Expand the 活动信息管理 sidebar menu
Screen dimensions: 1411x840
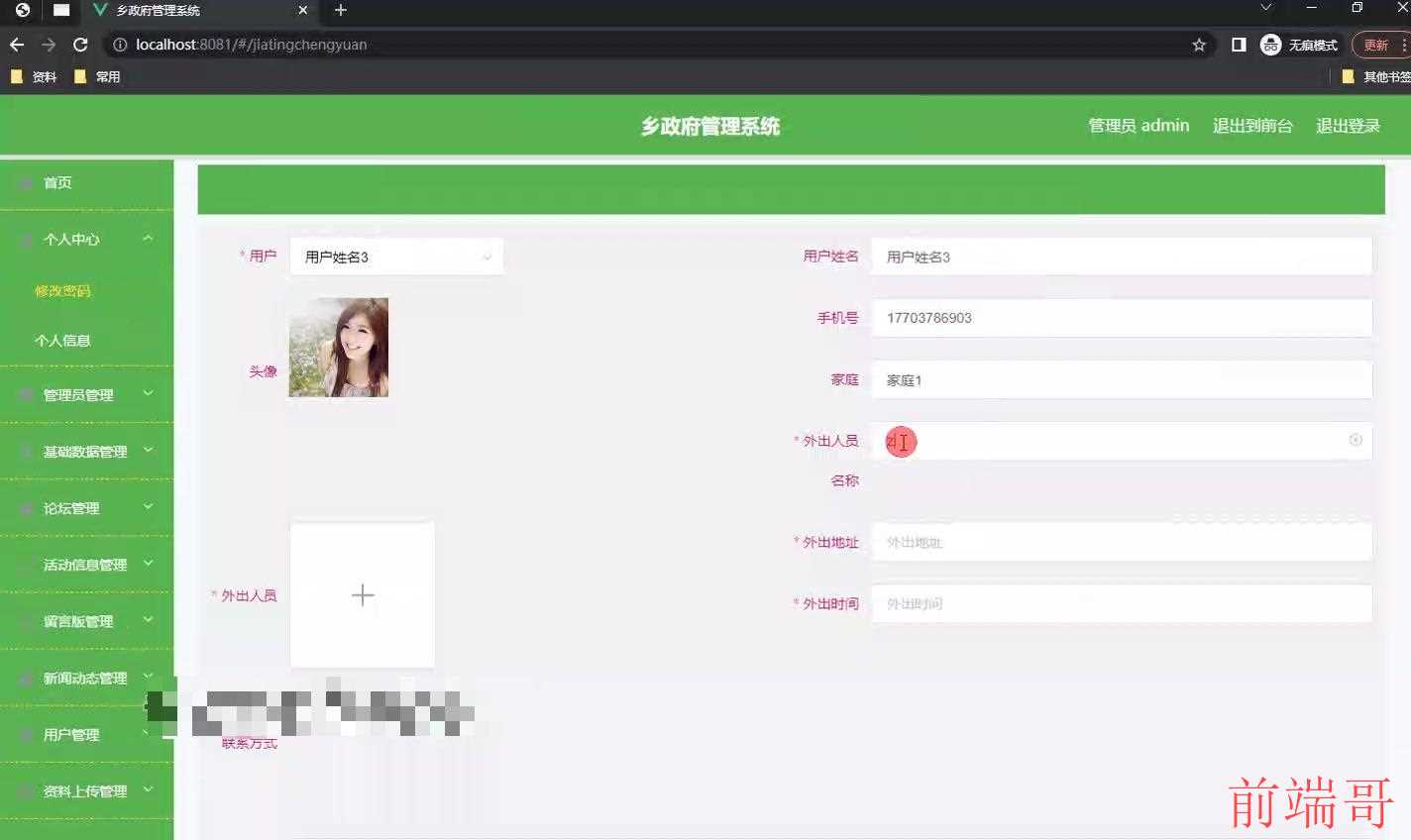coord(86,565)
